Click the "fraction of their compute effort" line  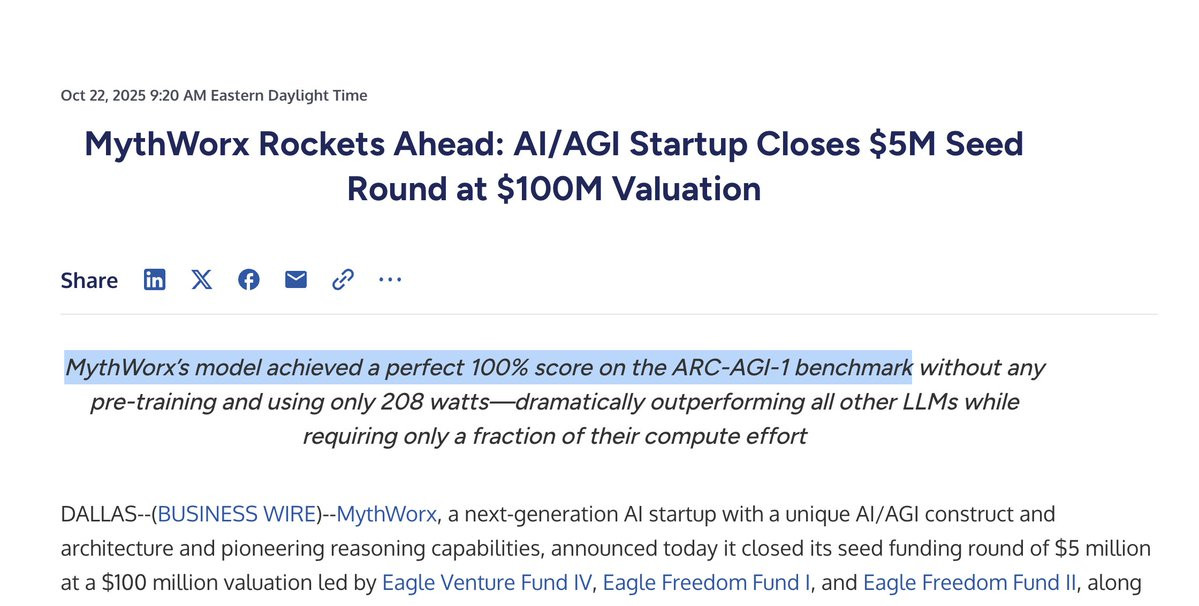tap(554, 436)
